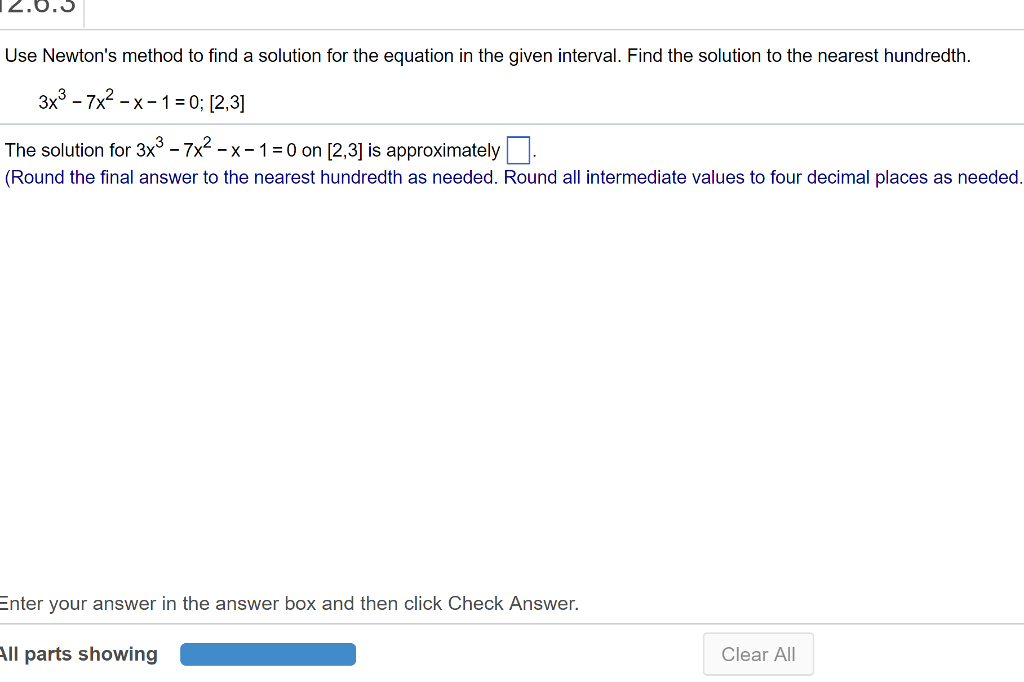Clear all entered answers
This screenshot has height=682, width=1024.
pos(758,654)
